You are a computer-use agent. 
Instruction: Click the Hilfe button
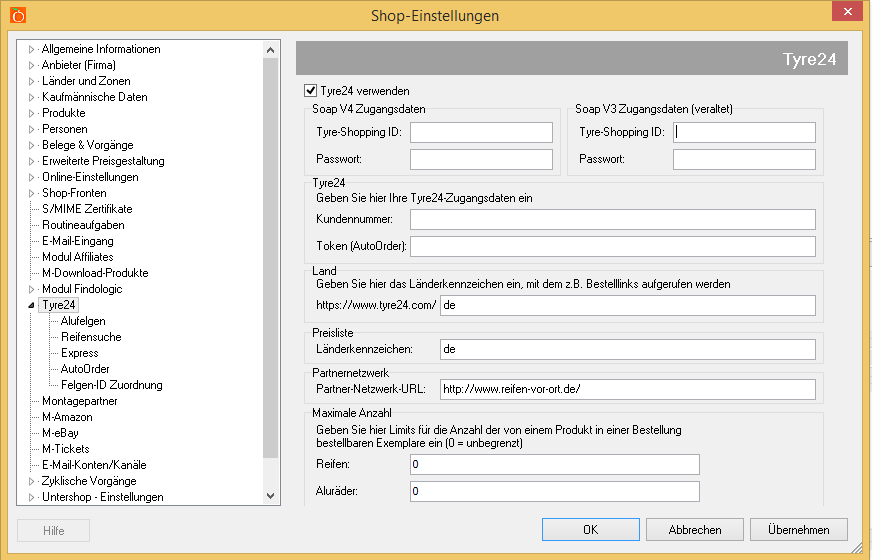53,531
